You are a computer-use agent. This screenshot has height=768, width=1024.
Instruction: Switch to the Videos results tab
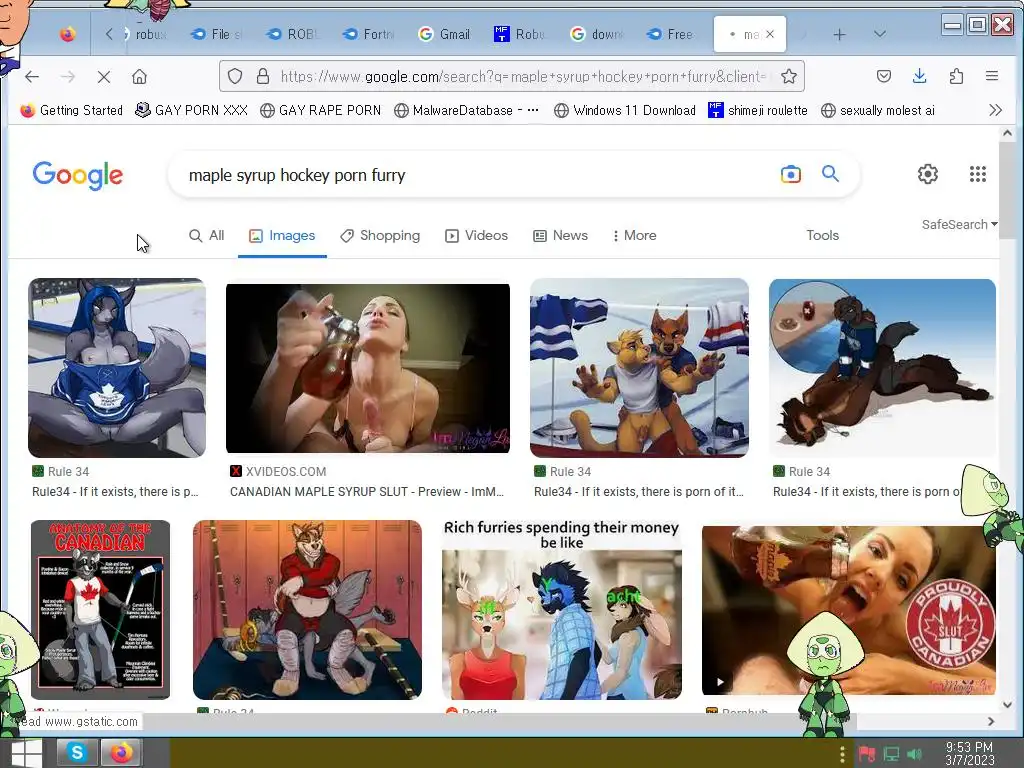(476, 236)
